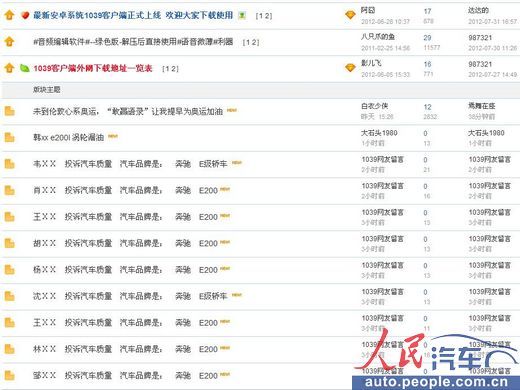The height and width of the screenshot is (390, 520).
Task: Click author 1039网友留言 in the 韦XX row
Action: (382, 159)
